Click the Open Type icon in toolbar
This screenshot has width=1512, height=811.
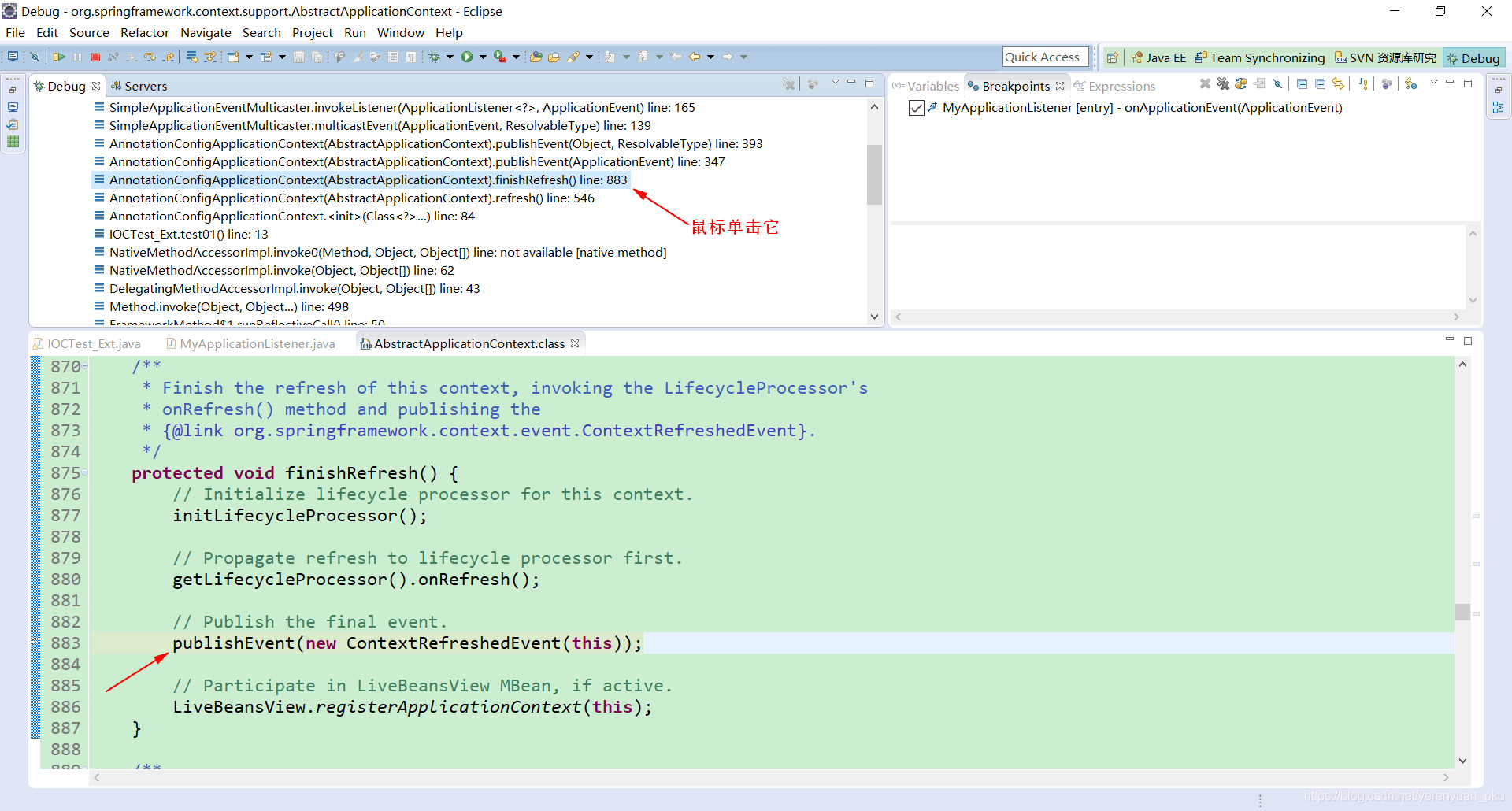point(535,57)
